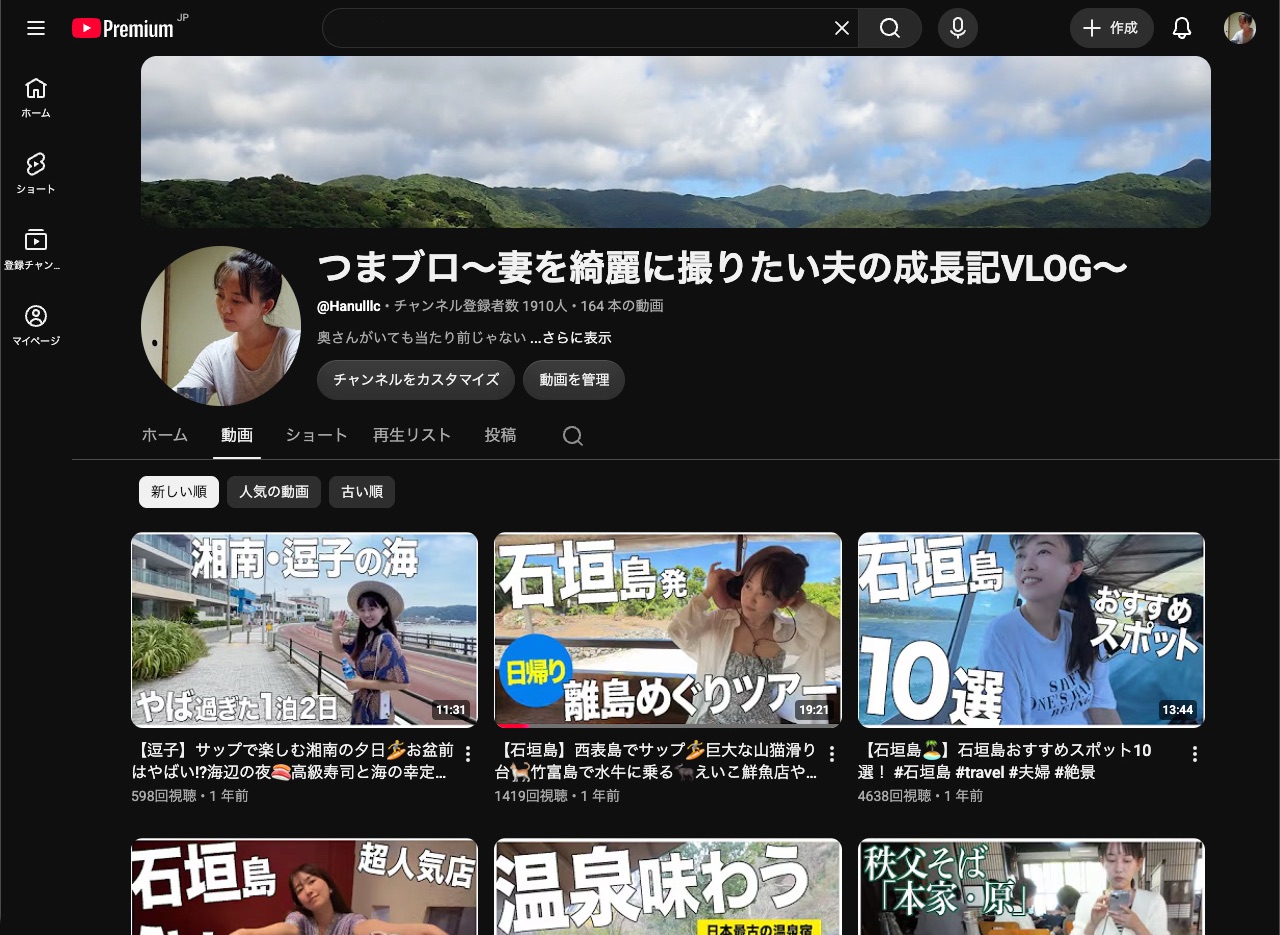Click the channel banner image
Viewport: 1280px width, 935px height.
pos(676,142)
